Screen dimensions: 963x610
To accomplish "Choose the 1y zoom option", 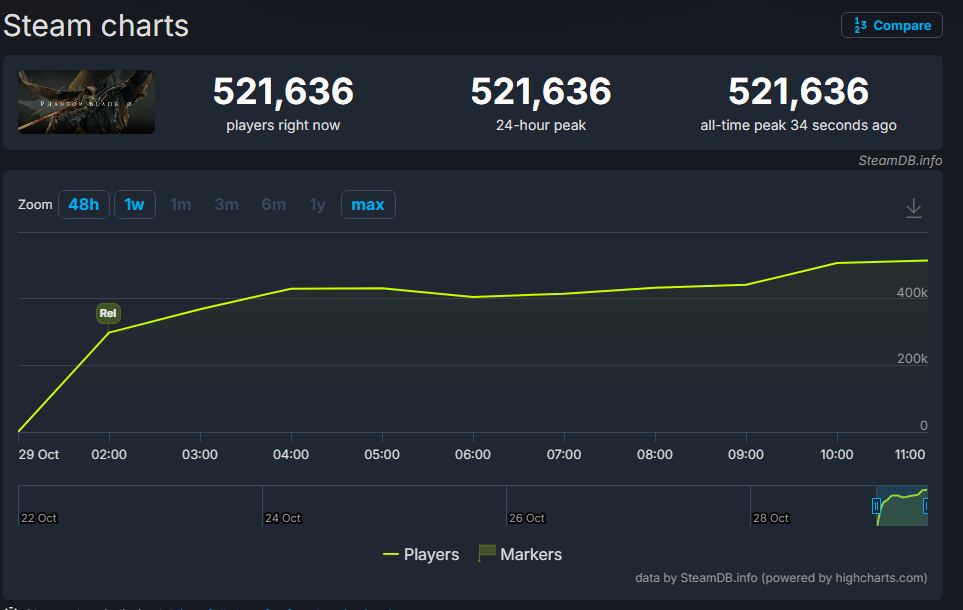I will coord(318,205).
